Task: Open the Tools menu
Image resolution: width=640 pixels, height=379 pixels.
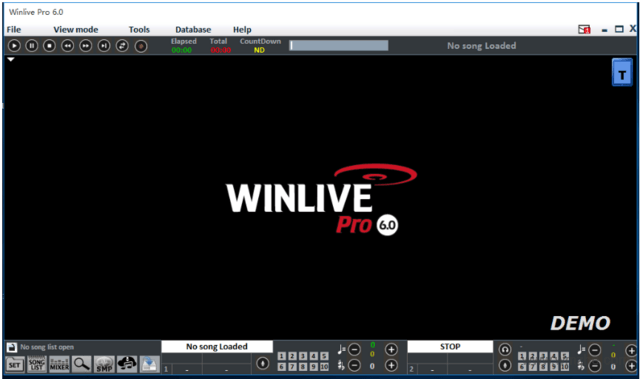Action: [x=139, y=29]
